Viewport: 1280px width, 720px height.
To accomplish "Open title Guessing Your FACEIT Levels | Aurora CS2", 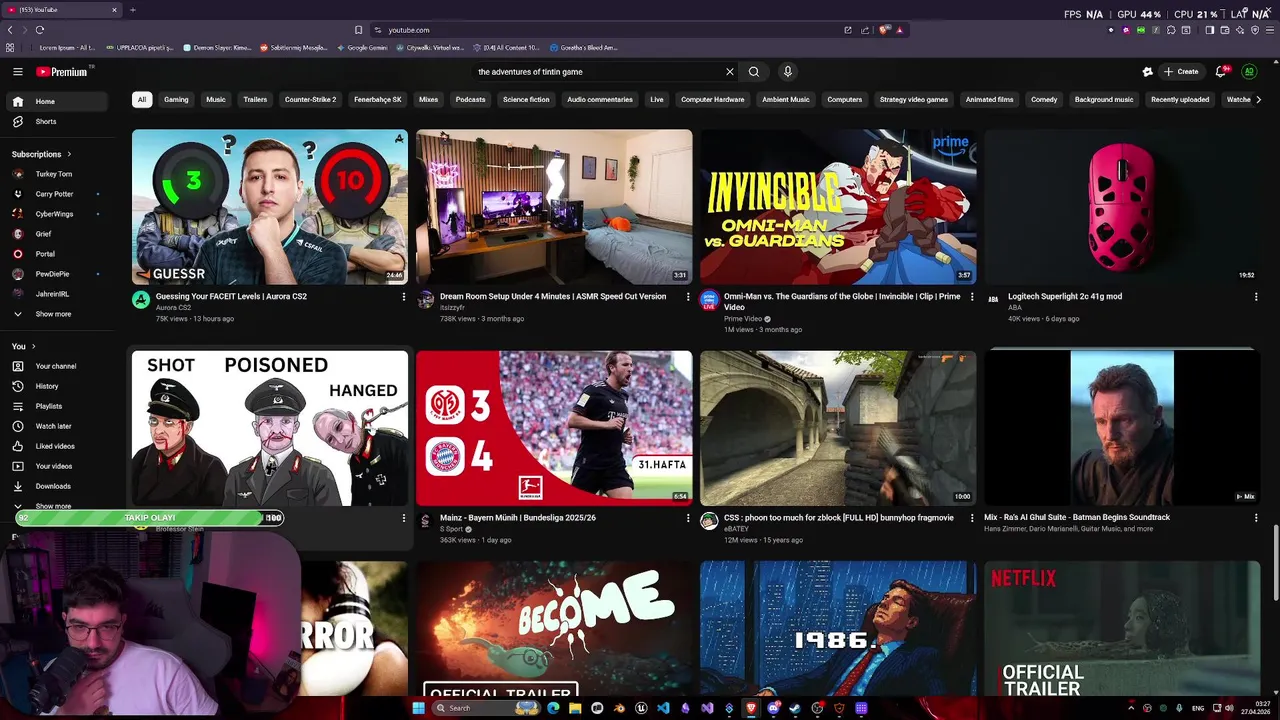I will [x=231, y=297].
